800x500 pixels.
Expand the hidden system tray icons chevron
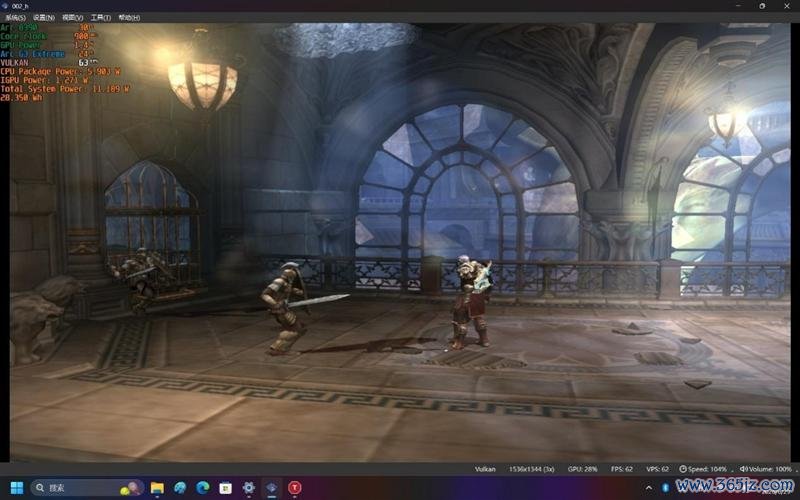[648, 488]
